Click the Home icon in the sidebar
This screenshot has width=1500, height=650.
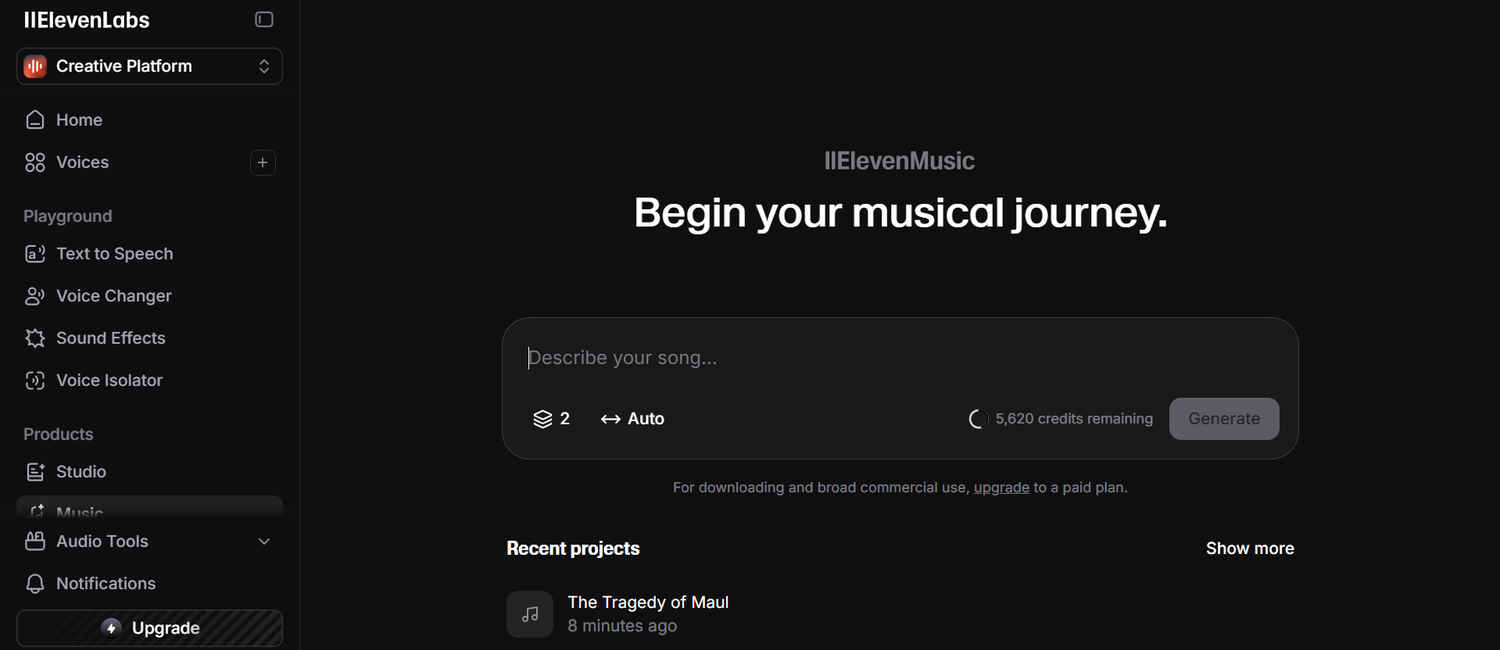tap(35, 120)
